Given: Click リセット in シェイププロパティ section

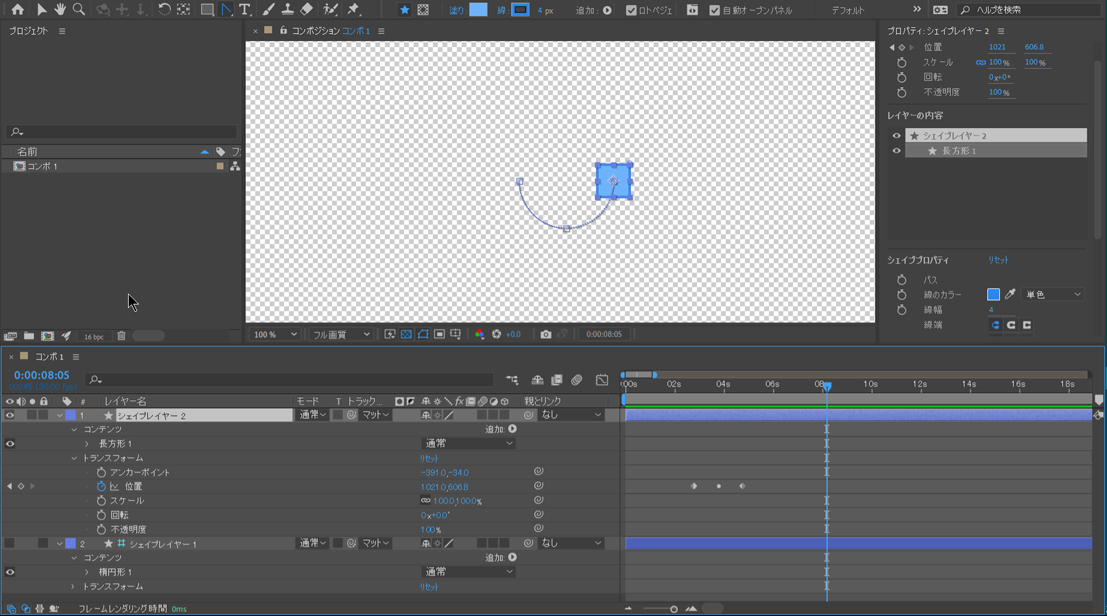Looking at the screenshot, I should (998, 260).
